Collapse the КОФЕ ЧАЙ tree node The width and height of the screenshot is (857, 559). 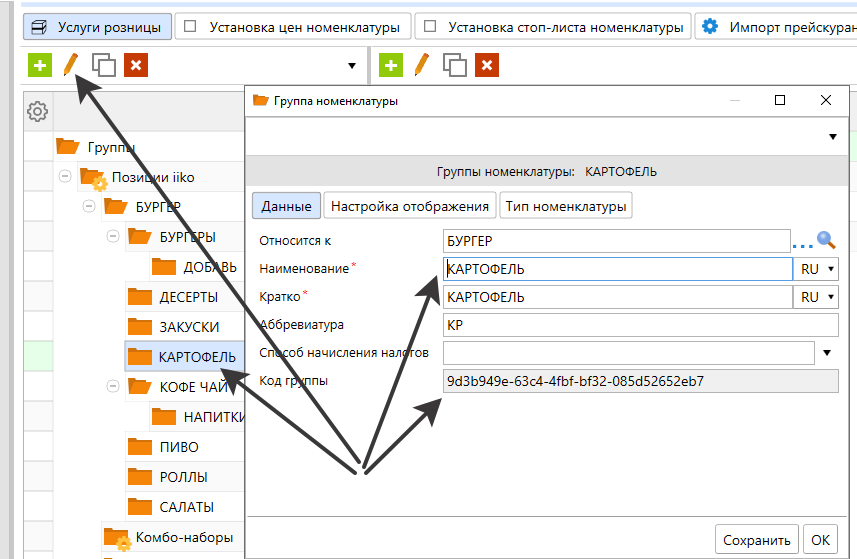(113, 386)
